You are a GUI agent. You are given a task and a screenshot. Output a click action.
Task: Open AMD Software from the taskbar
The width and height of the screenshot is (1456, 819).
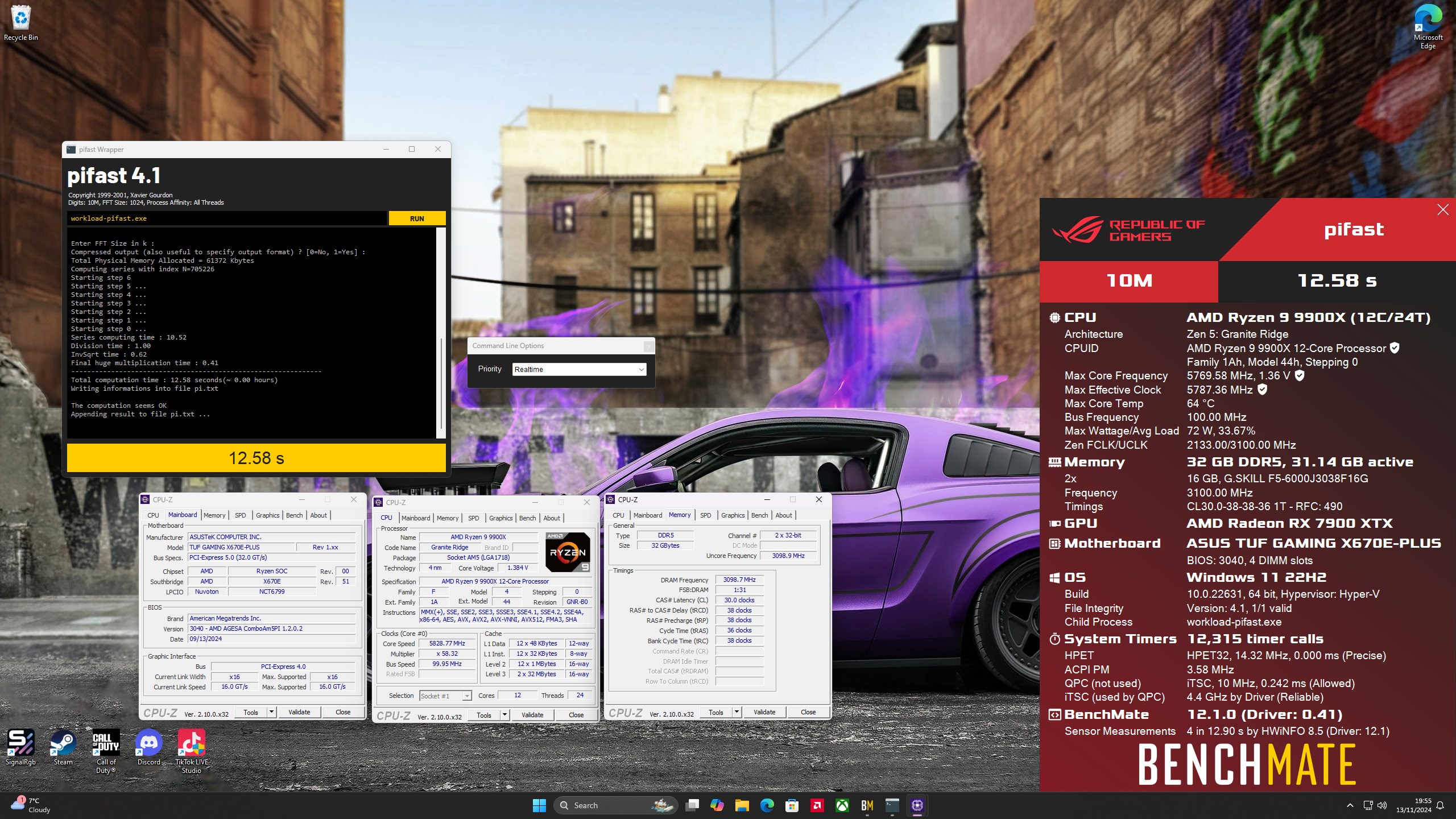817,805
